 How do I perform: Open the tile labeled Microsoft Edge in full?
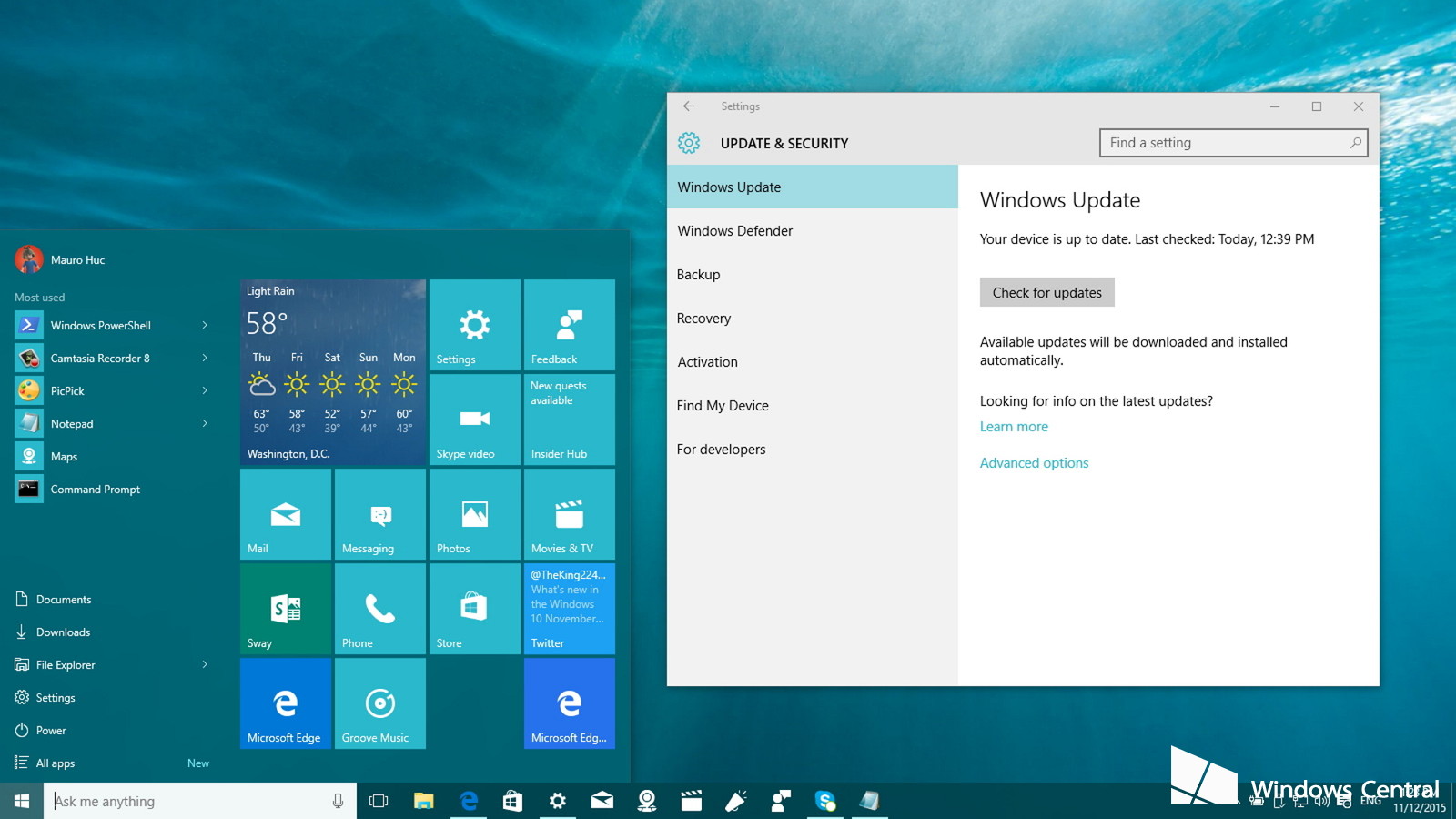(286, 703)
